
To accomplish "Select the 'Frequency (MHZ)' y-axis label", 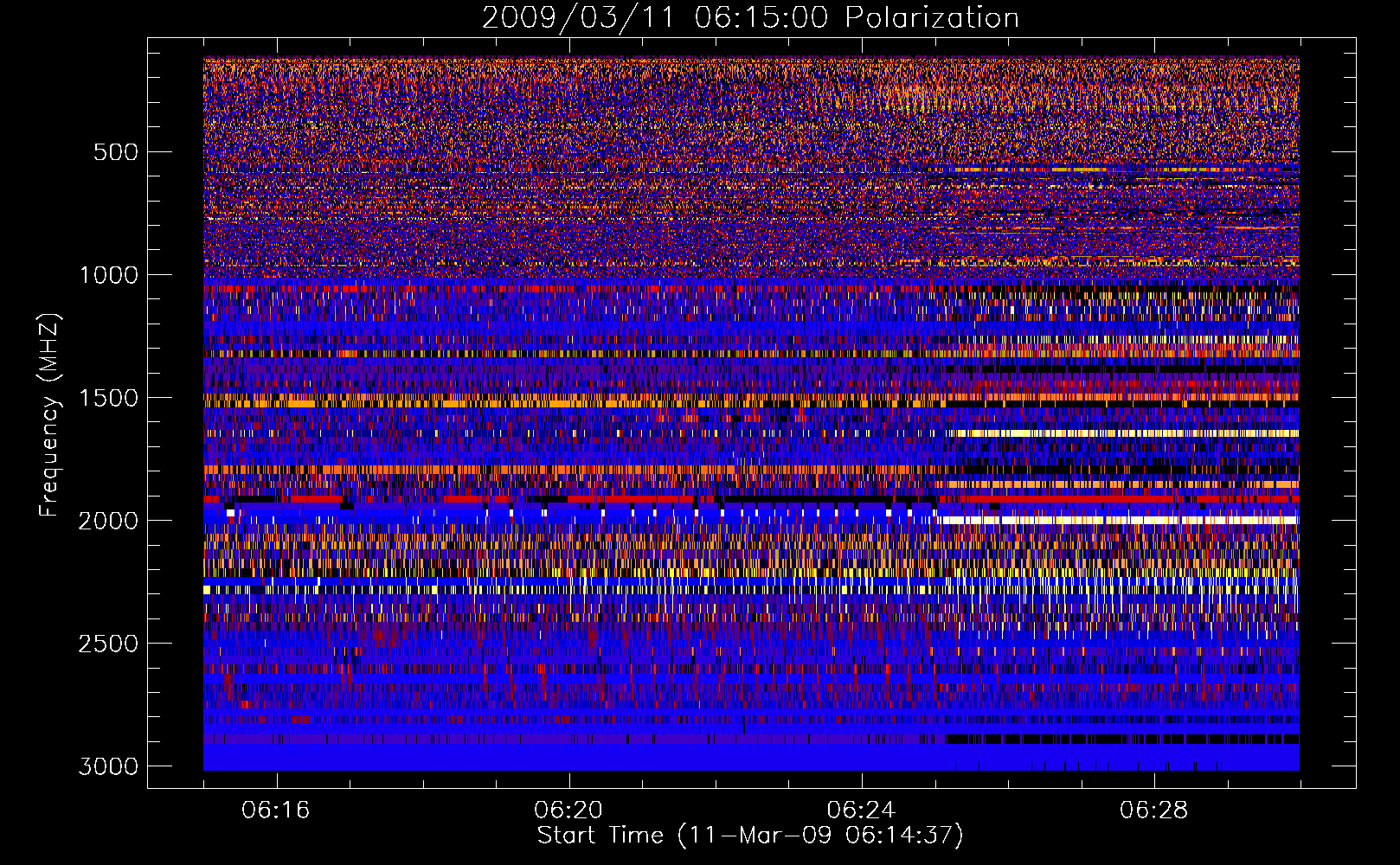I will point(50,415).
